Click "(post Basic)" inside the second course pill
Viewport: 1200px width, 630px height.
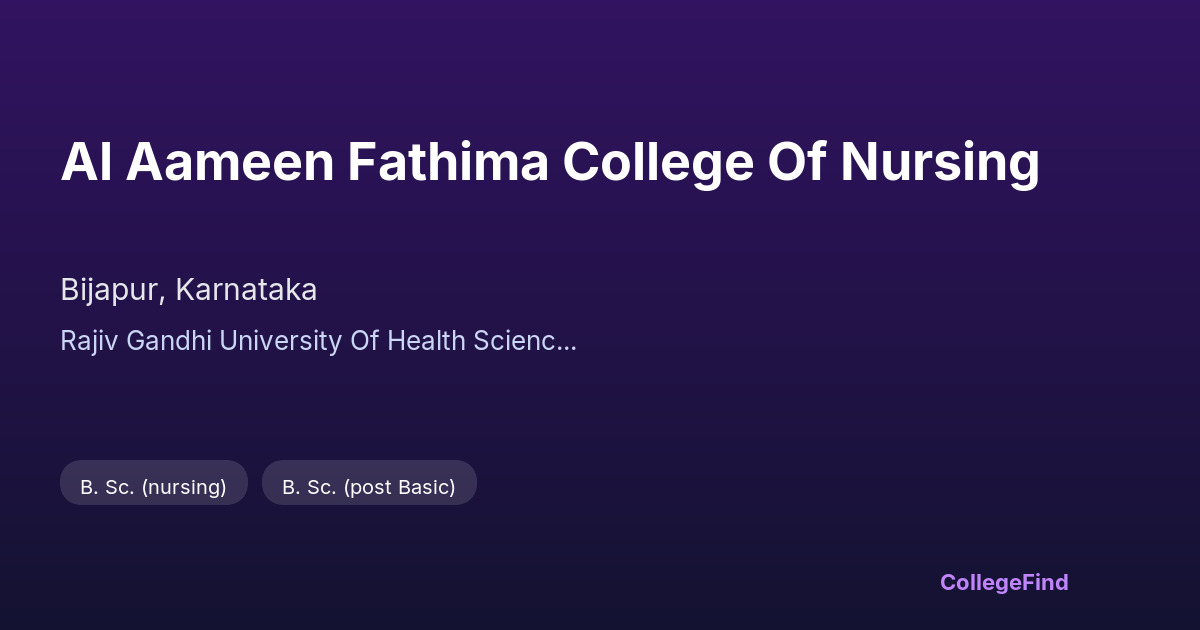(x=399, y=487)
